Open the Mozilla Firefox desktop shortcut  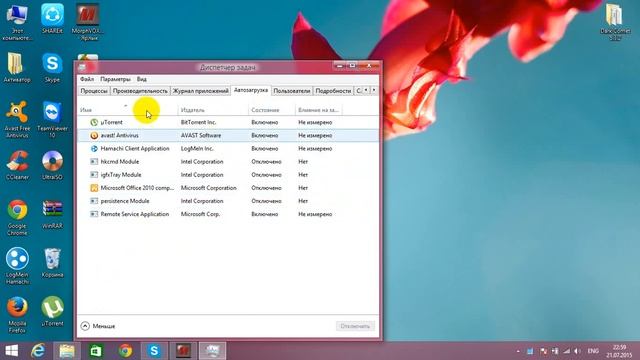(17, 315)
